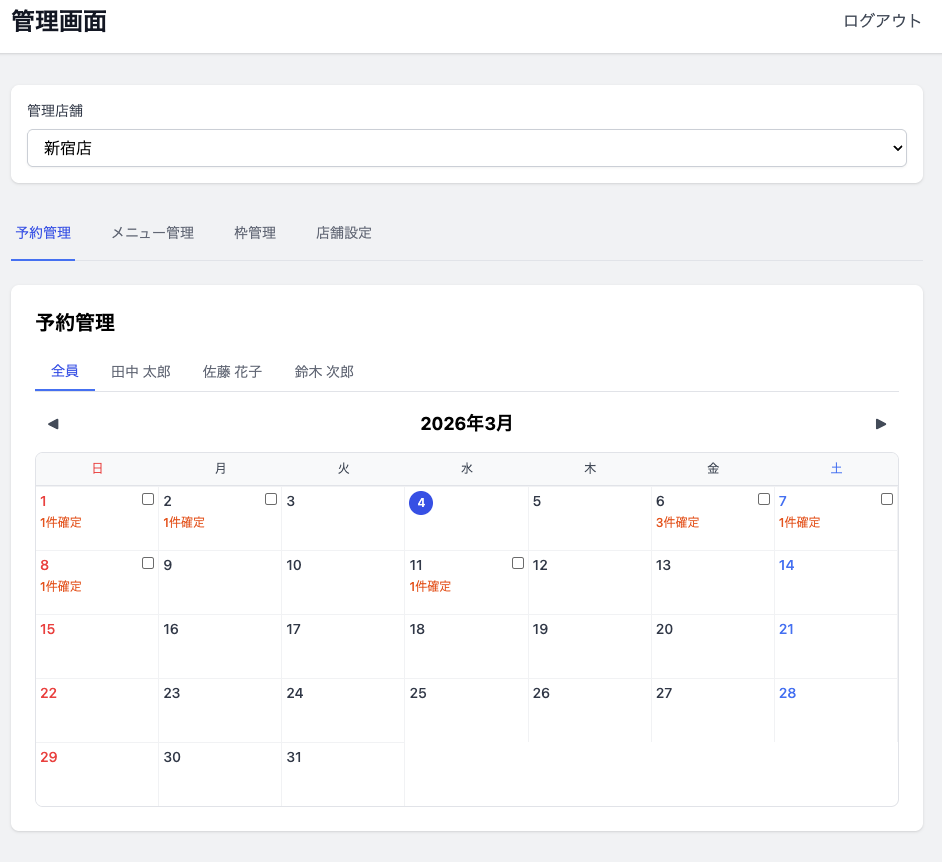Filter by staff 田中 太郎
Screen dimensions: 942x862
[x=141, y=372]
